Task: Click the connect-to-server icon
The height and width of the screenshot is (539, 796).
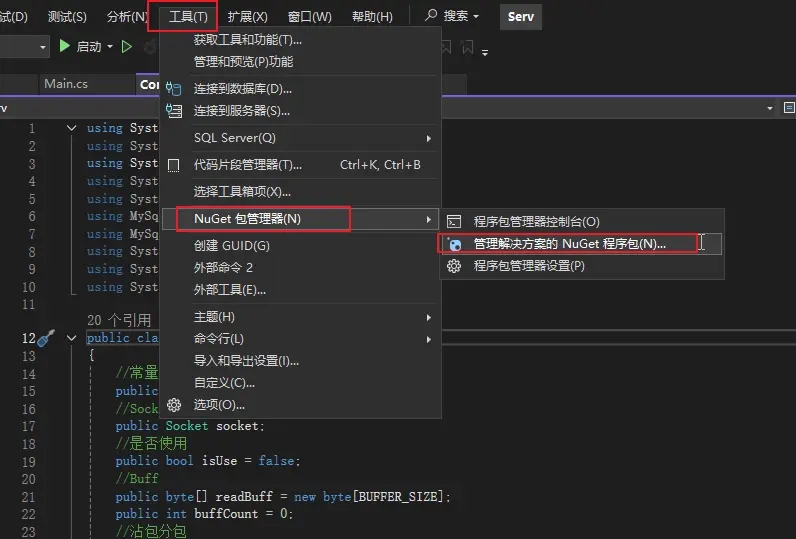Action: tap(174, 111)
